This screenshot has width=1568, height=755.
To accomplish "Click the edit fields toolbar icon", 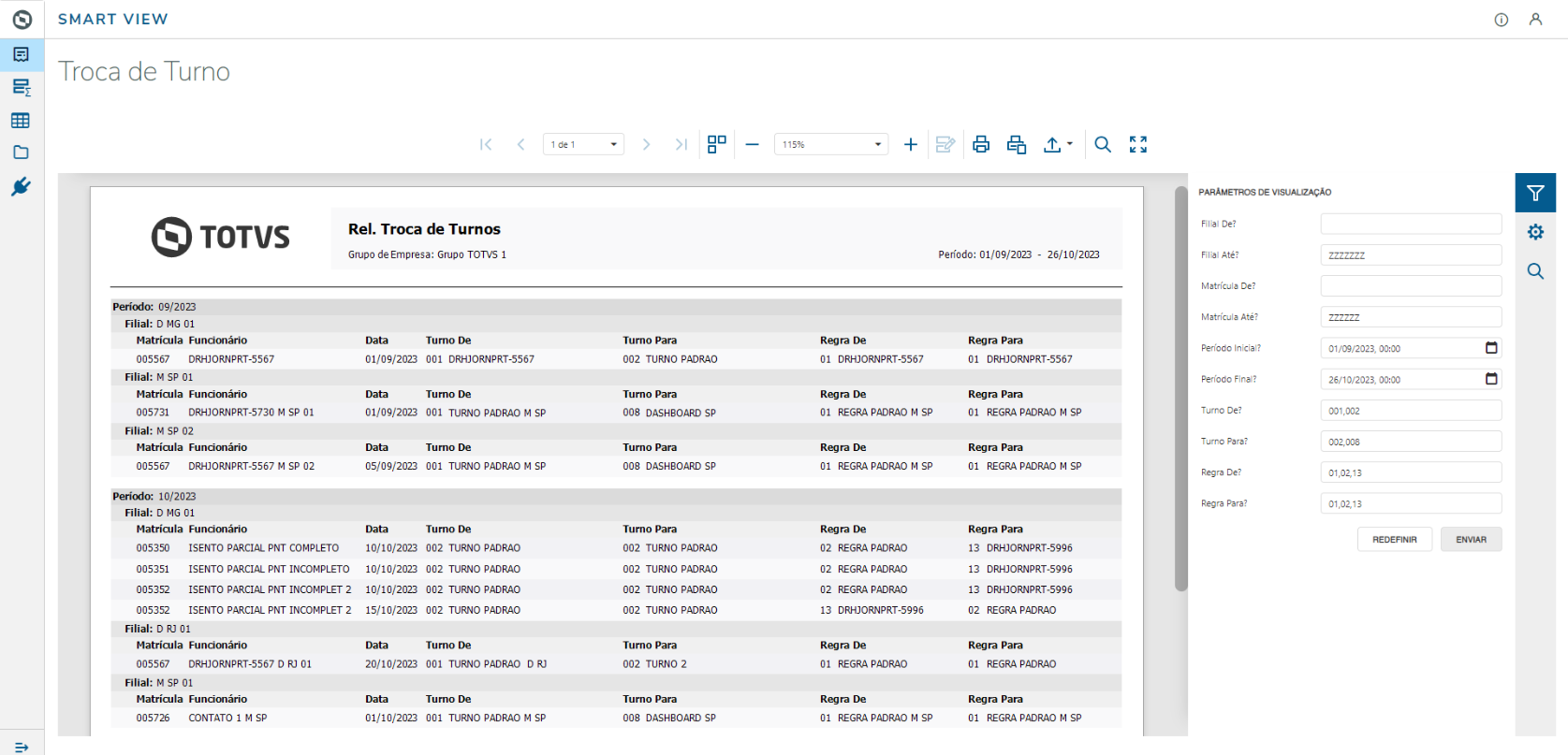I will 945,144.
